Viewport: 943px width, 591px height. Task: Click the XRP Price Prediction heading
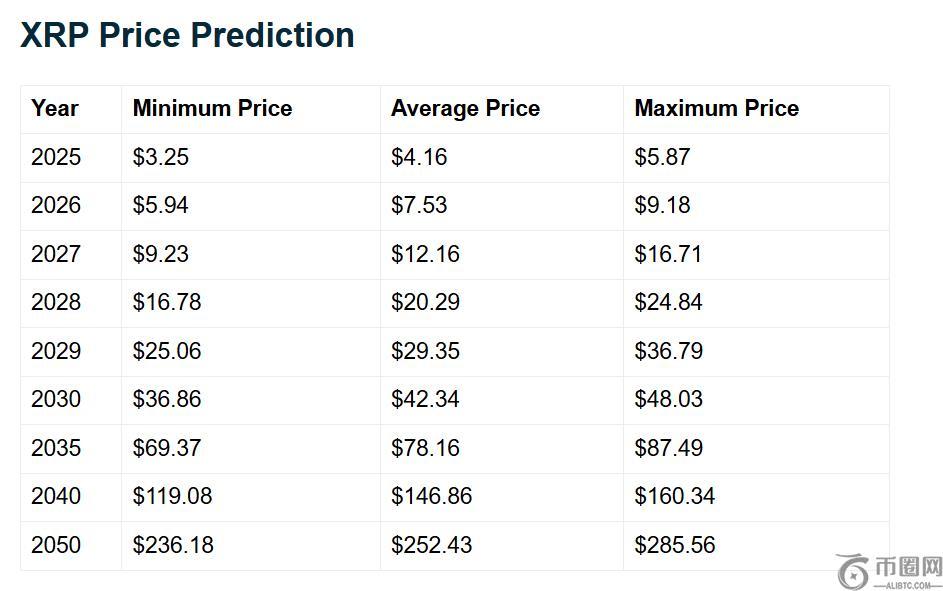pyautogui.click(x=187, y=35)
